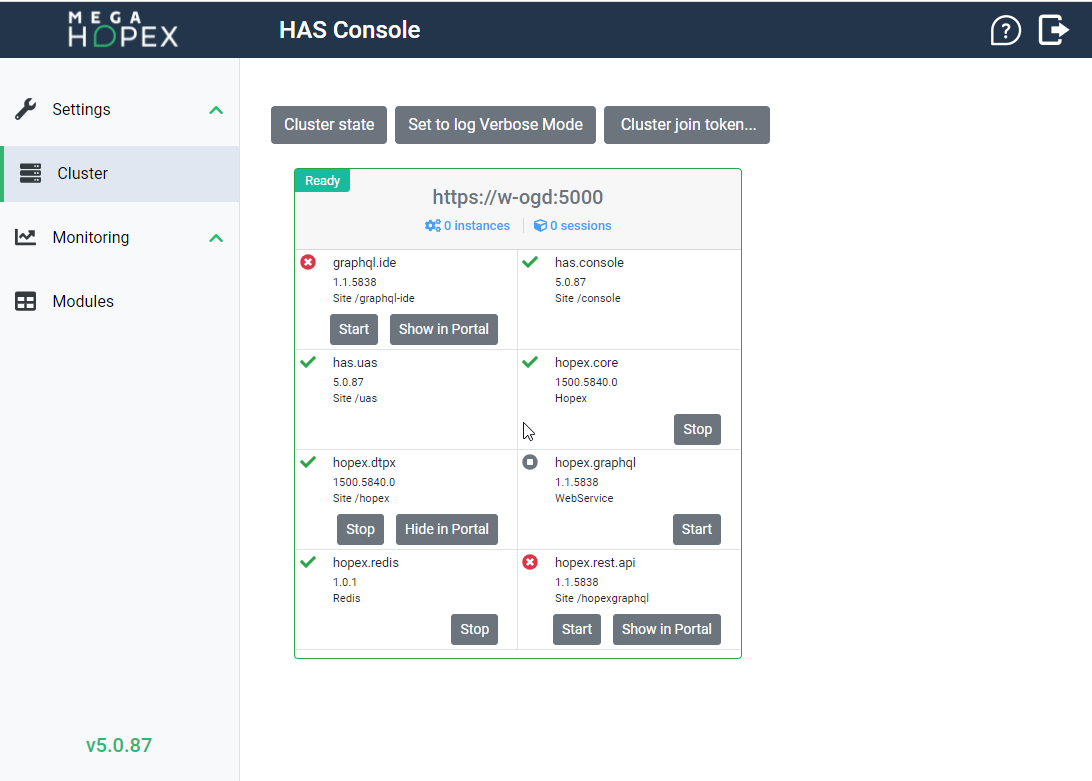Click the Monitoring chart icon
Viewport: 1092px width, 781px height.
(x=26, y=238)
